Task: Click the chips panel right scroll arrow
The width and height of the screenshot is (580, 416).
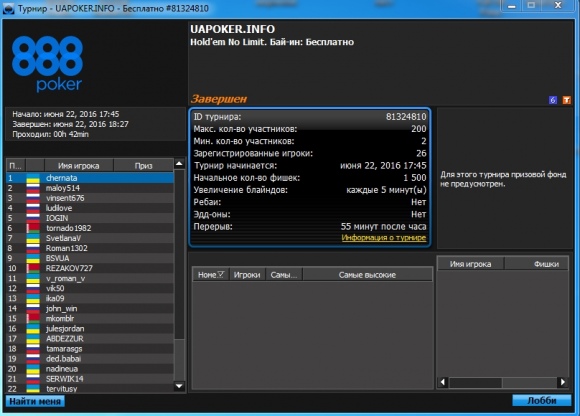Action: coord(563,382)
